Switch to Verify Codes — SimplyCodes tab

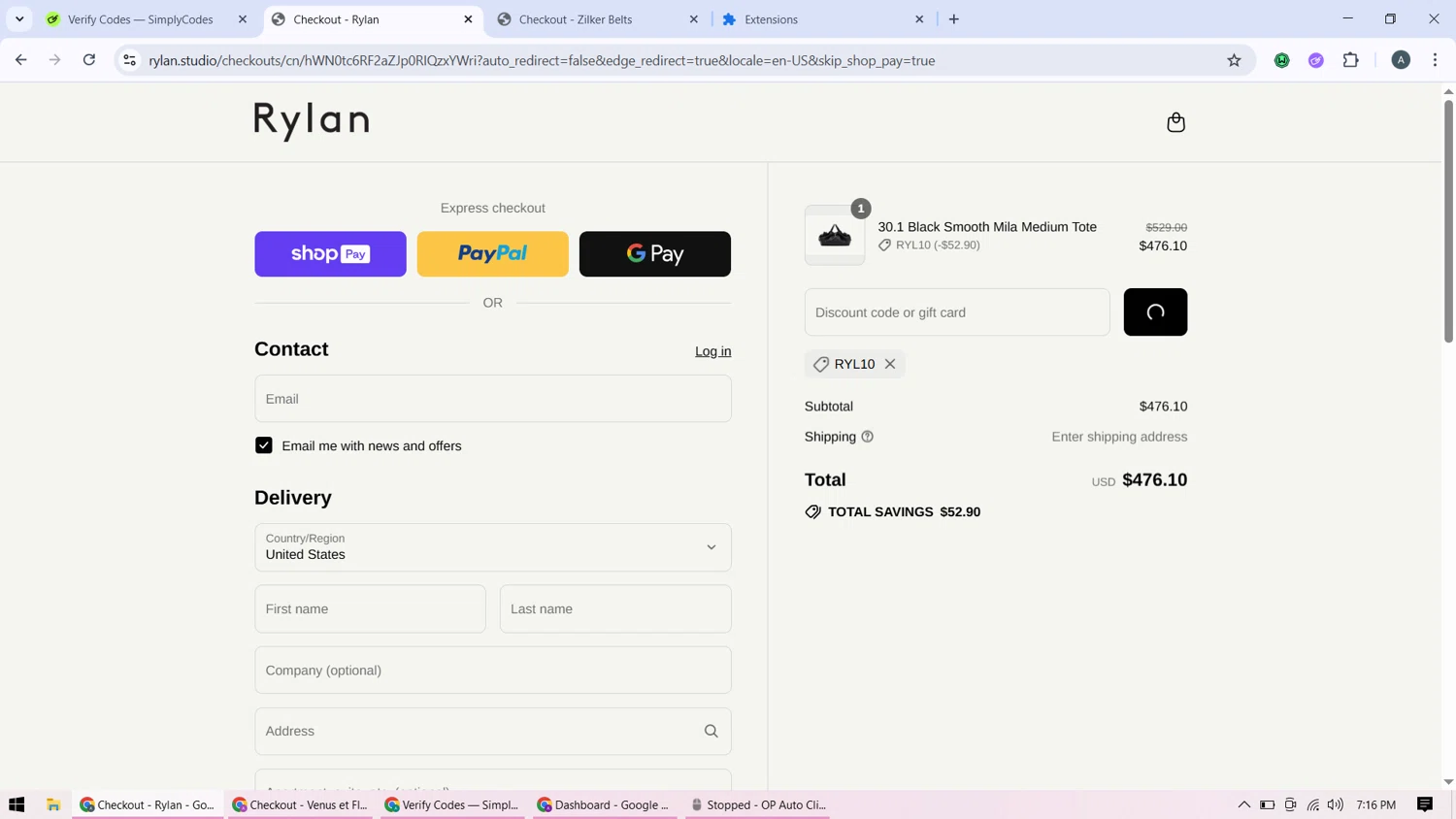[x=139, y=19]
